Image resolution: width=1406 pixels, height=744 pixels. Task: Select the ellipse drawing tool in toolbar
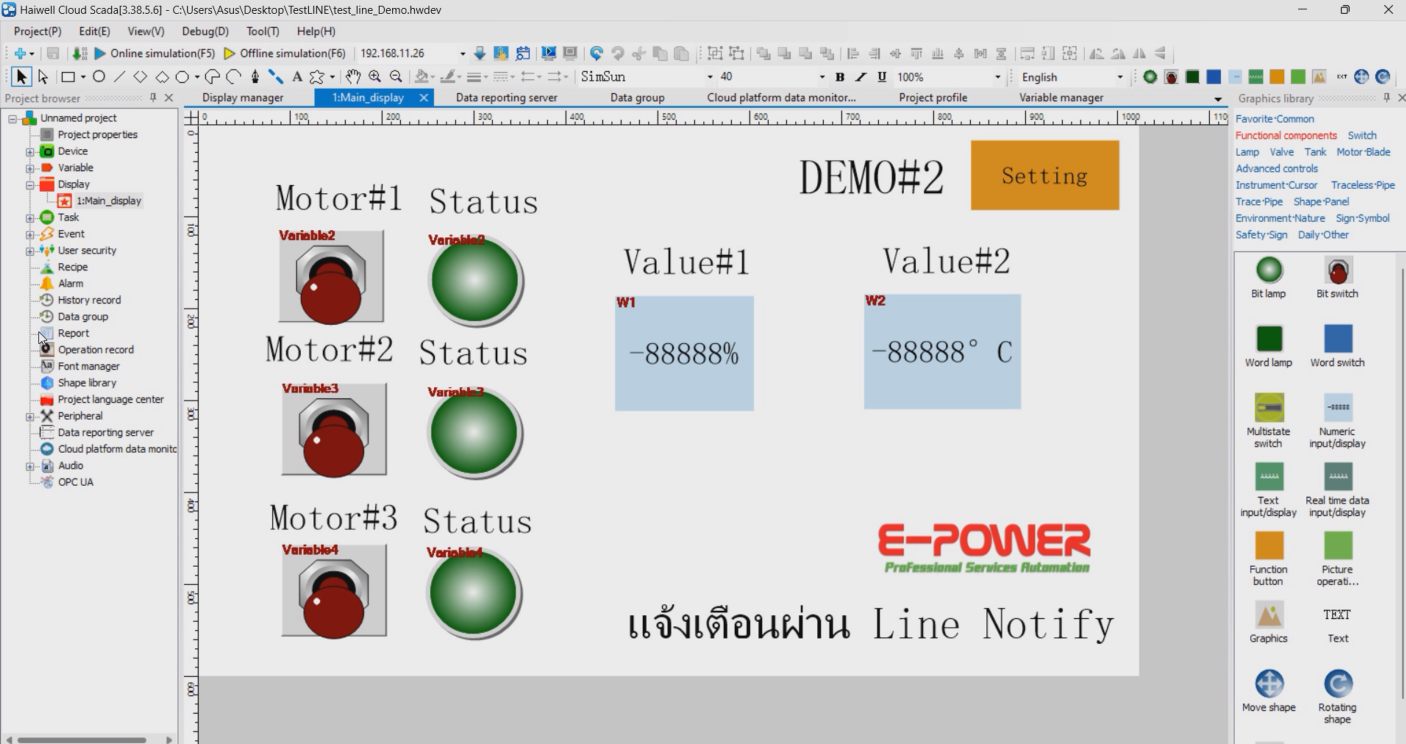[x=98, y=77]
